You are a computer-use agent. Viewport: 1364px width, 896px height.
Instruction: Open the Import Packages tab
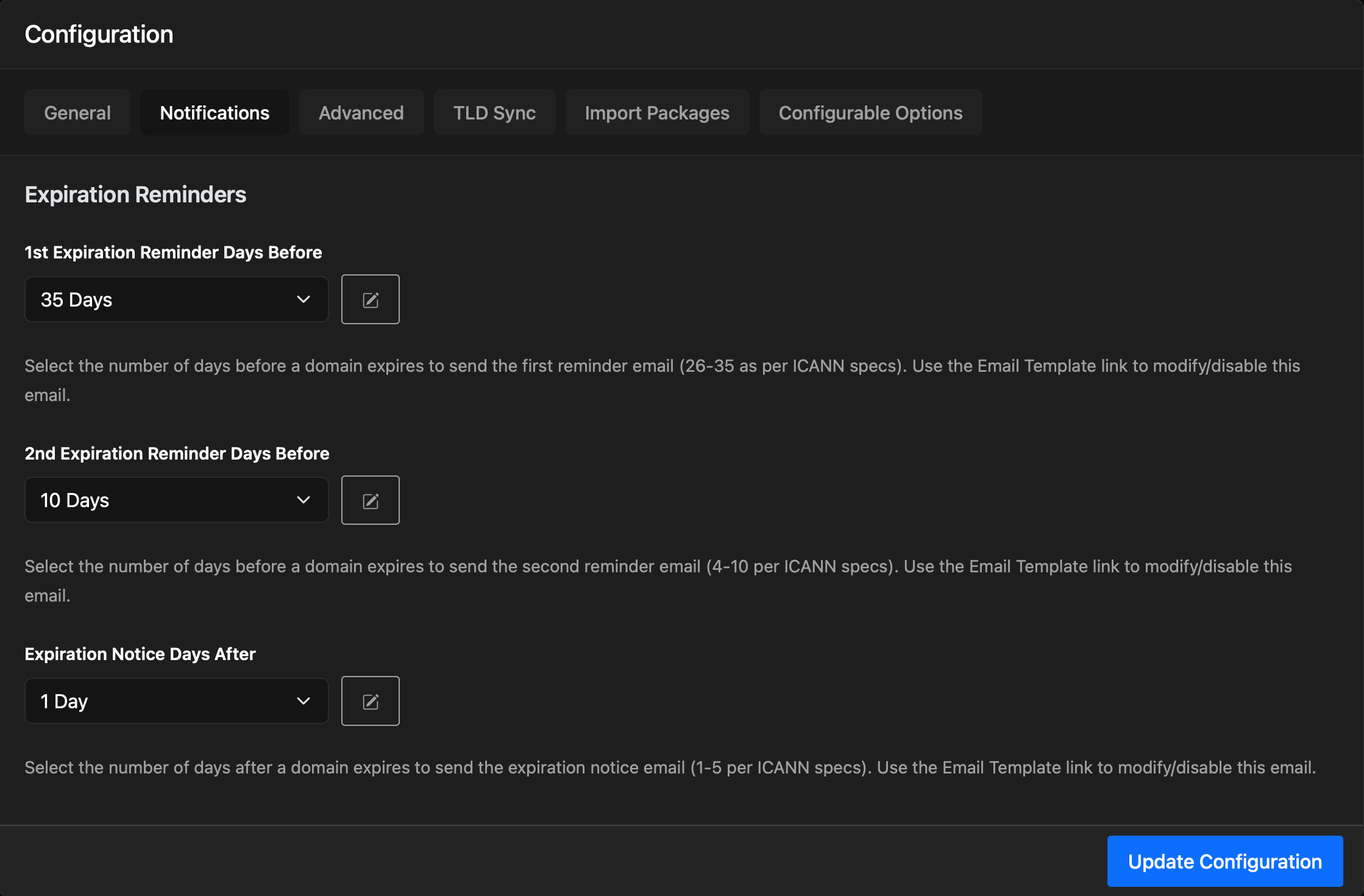coord(657,113)
